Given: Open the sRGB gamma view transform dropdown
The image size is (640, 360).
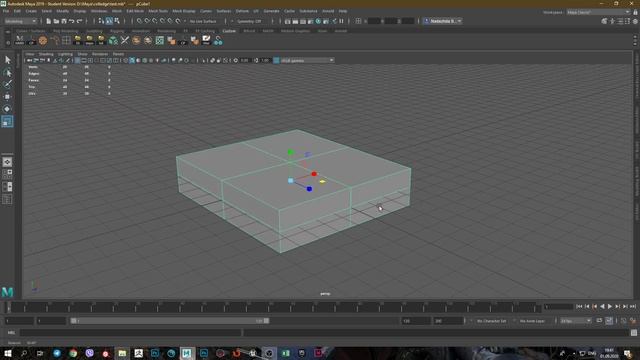Looking at the screenshot, I should coord(307,60).
